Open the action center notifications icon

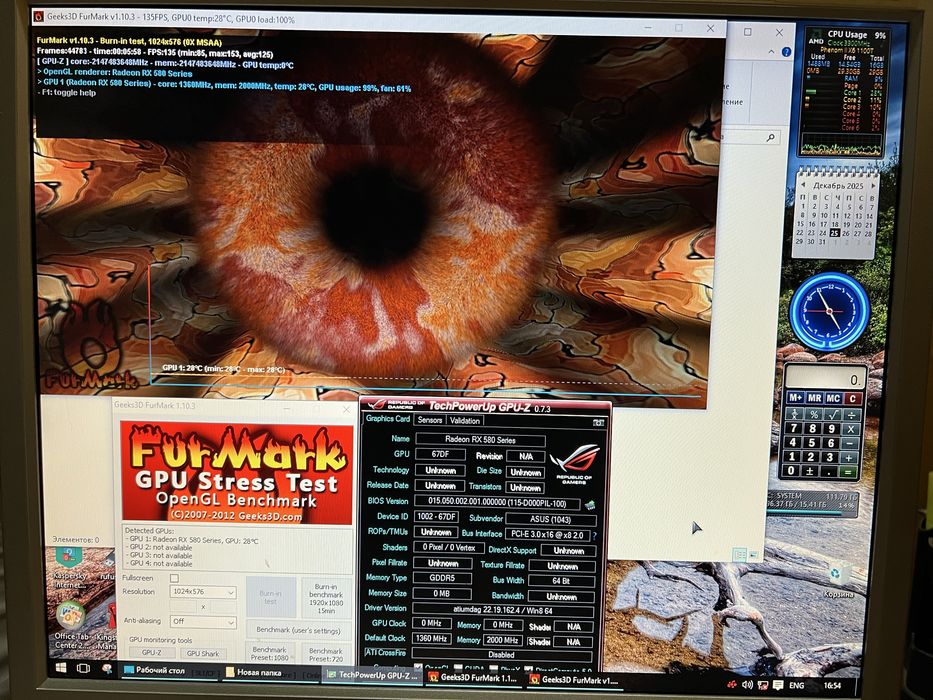click(778, 685)
